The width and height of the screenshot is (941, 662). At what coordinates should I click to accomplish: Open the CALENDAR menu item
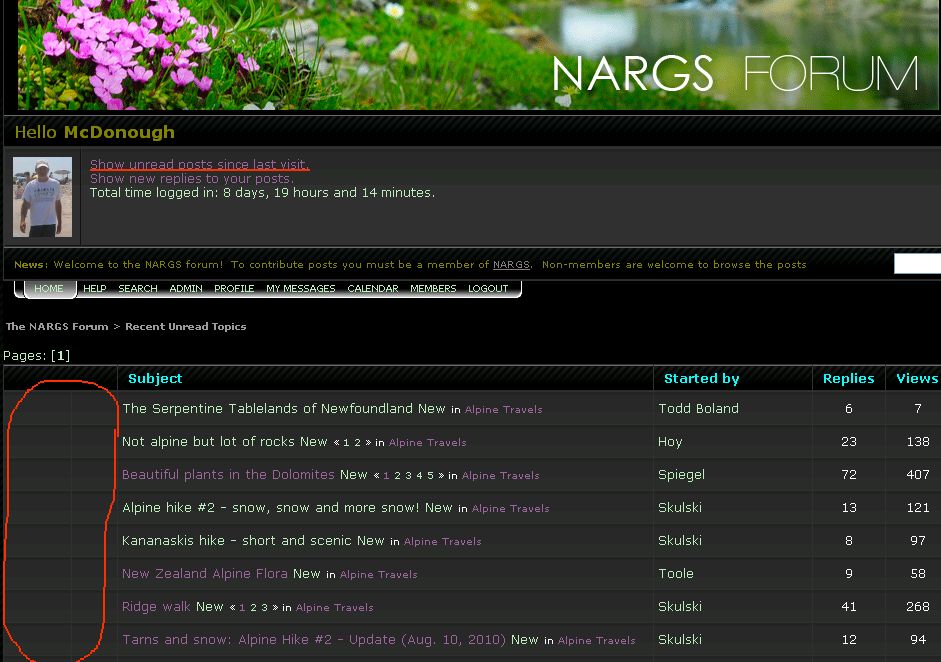pyautogui.click(x=373, y=288)
